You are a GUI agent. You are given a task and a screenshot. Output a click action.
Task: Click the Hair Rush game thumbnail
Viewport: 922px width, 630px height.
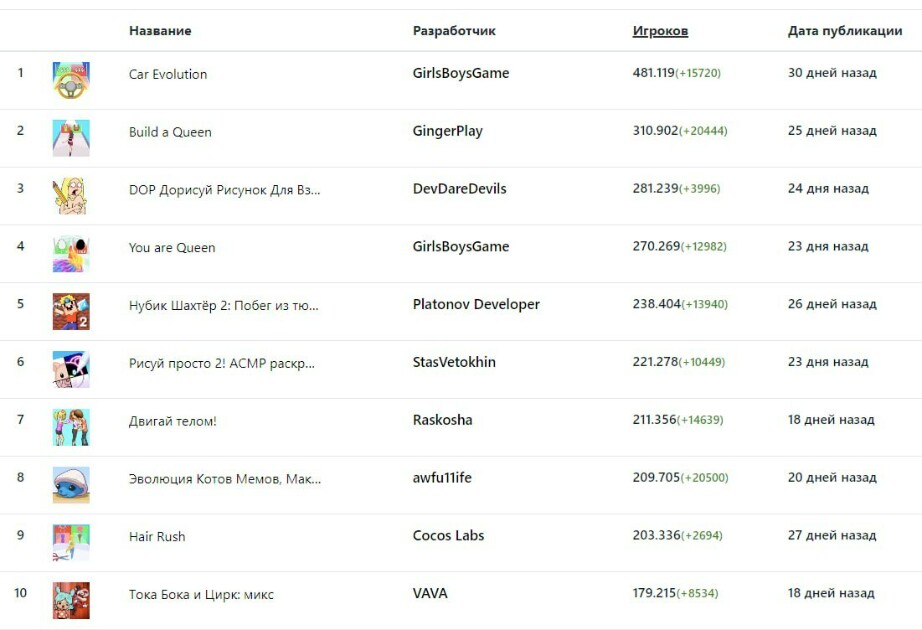[x=71, y=543]
